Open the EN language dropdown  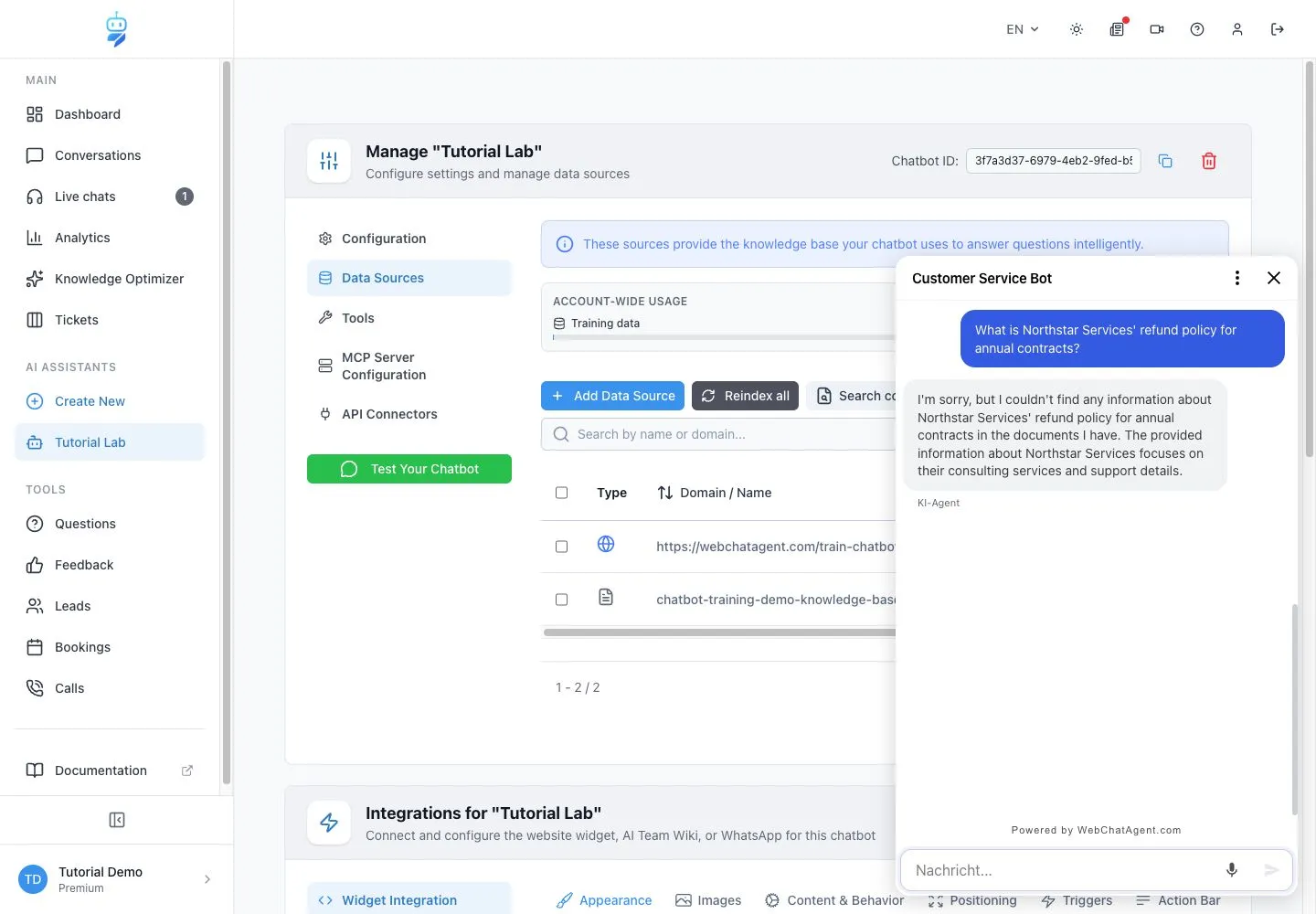(1023, 29)
